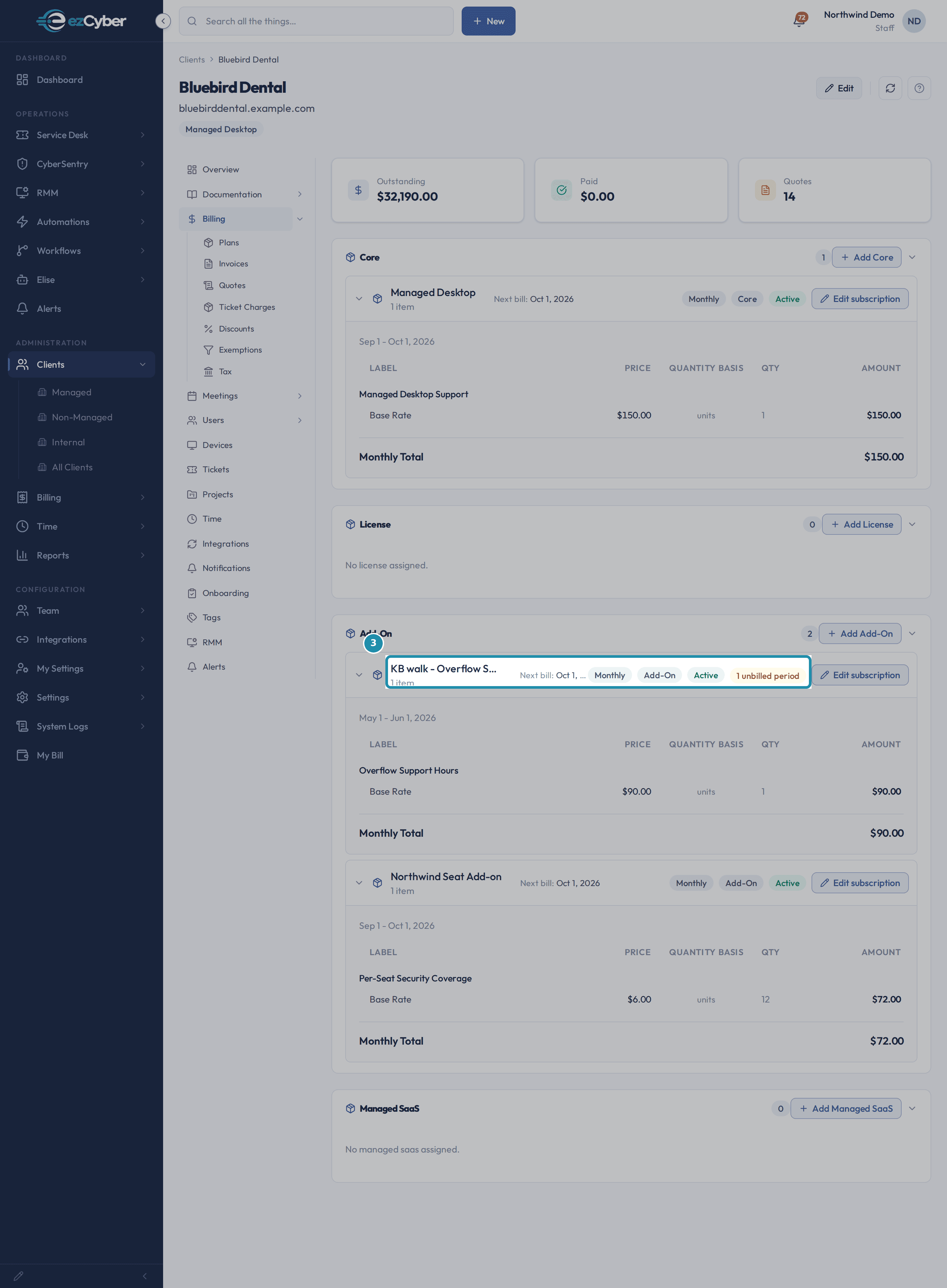
Task: Edit subscription for Managed Desktop
Action: coord(860,299)
